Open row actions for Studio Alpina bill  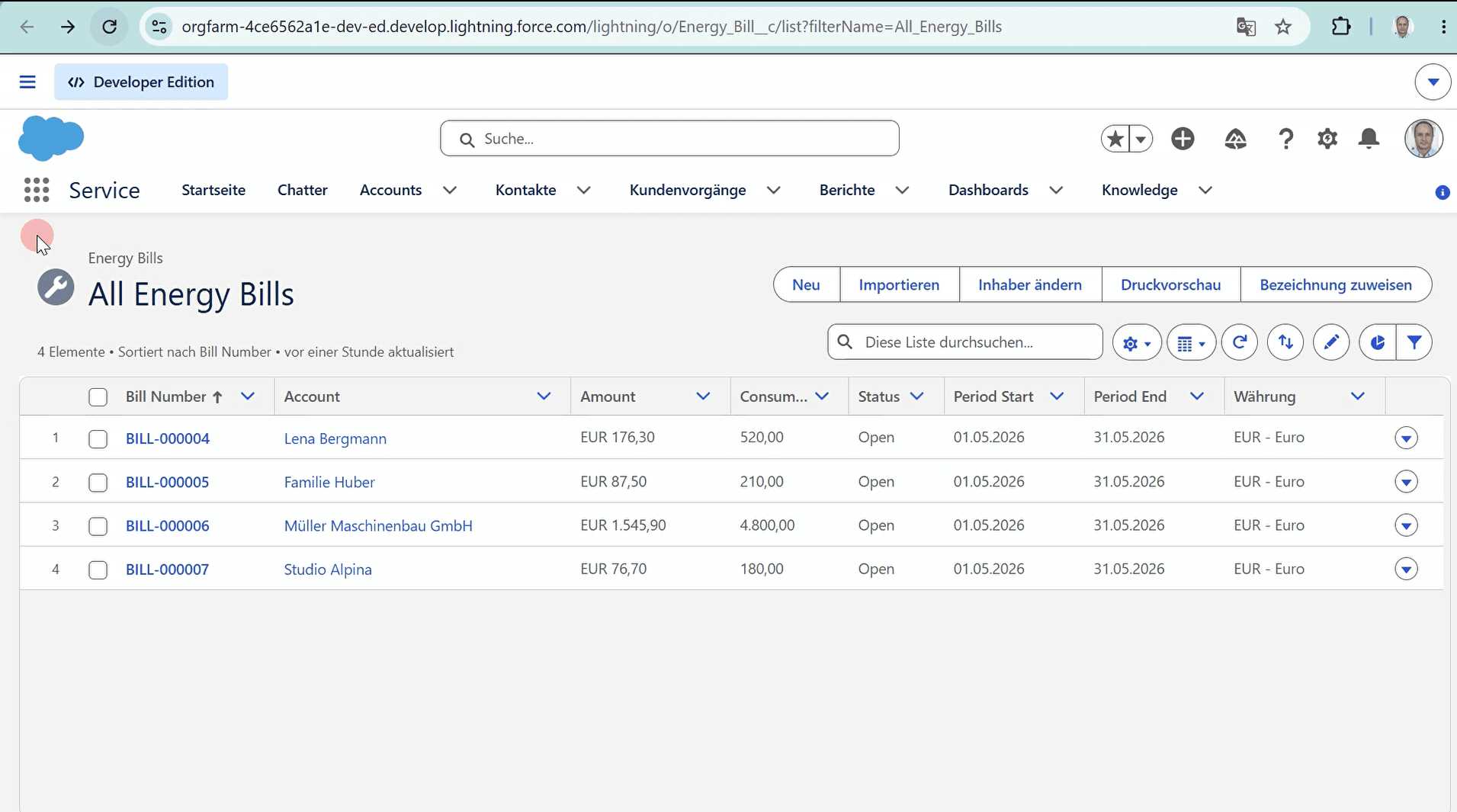[x=1406, y=569]
